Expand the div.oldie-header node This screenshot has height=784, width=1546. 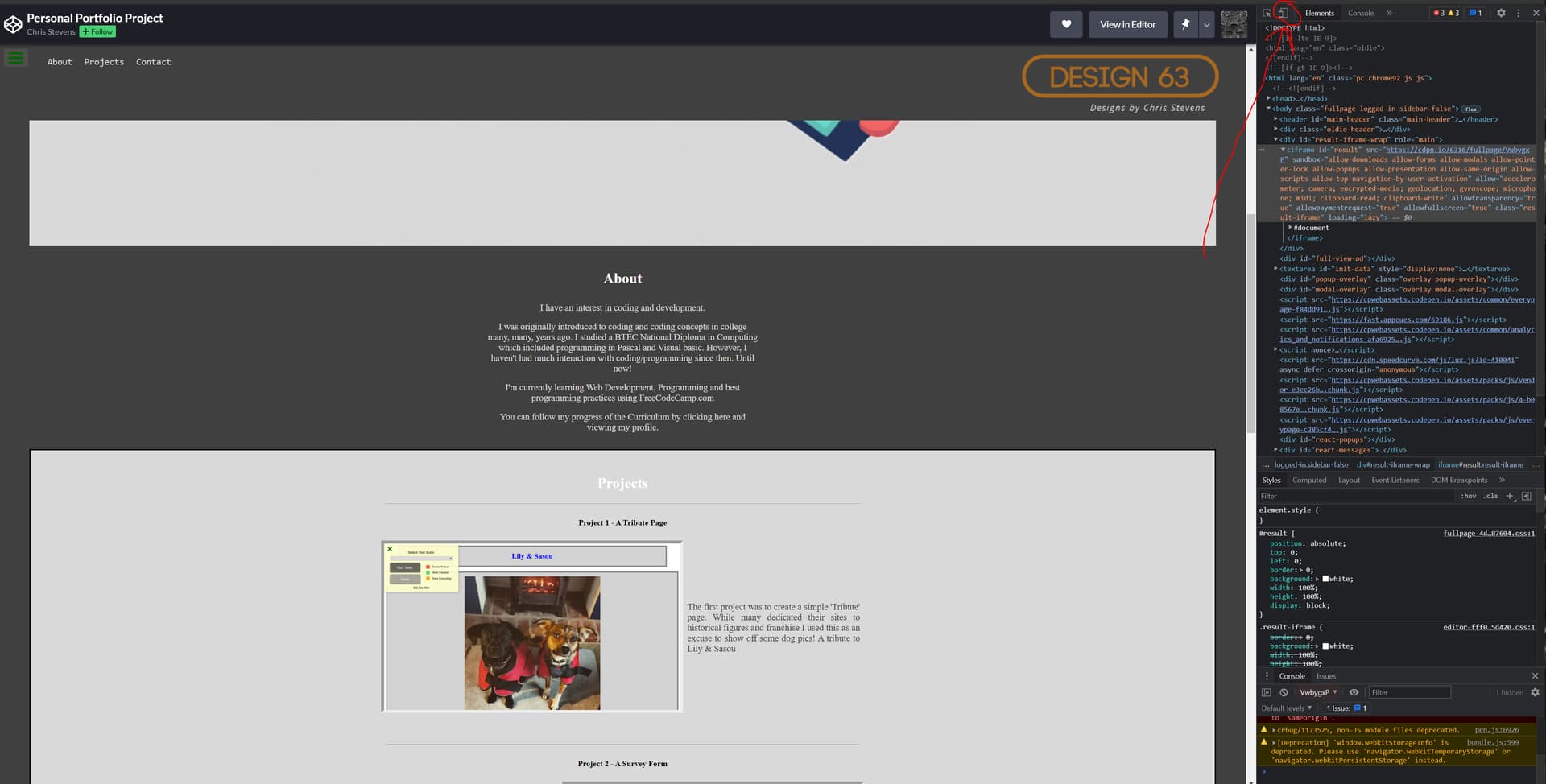point(1276,129)
